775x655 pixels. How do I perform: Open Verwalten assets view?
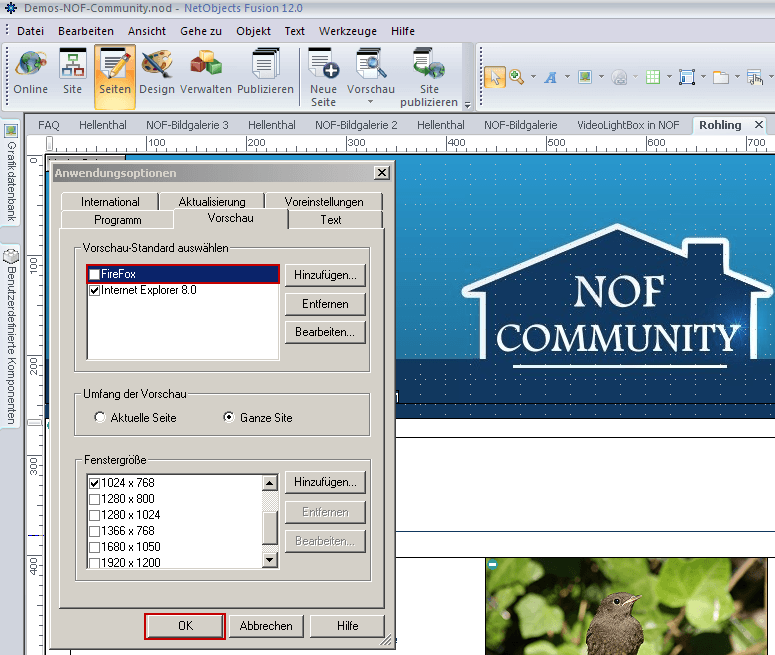tap(206, 72)
